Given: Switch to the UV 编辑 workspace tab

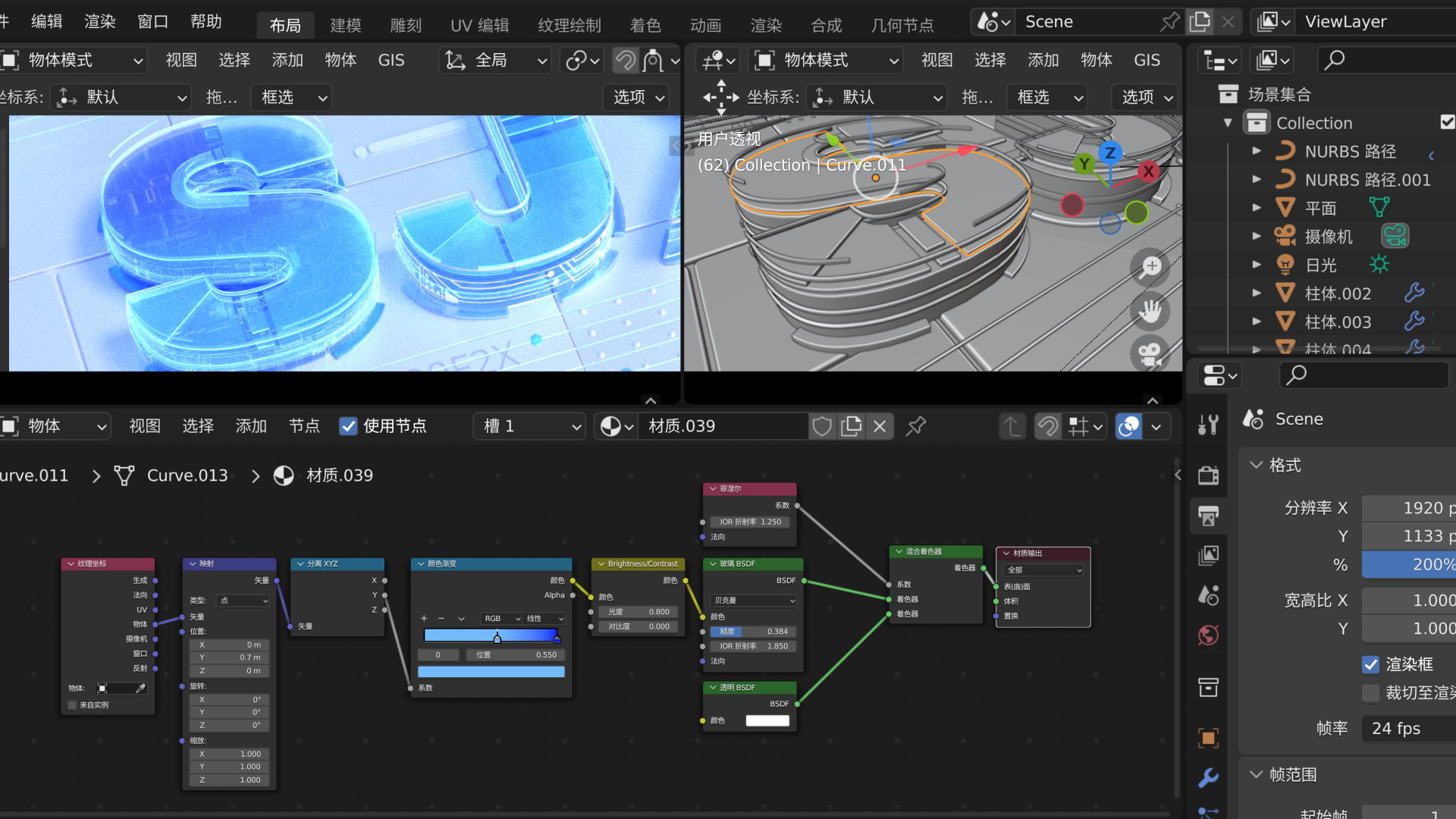Looking at the screenshot, I should pyautogui.click(x=478, y=25).
